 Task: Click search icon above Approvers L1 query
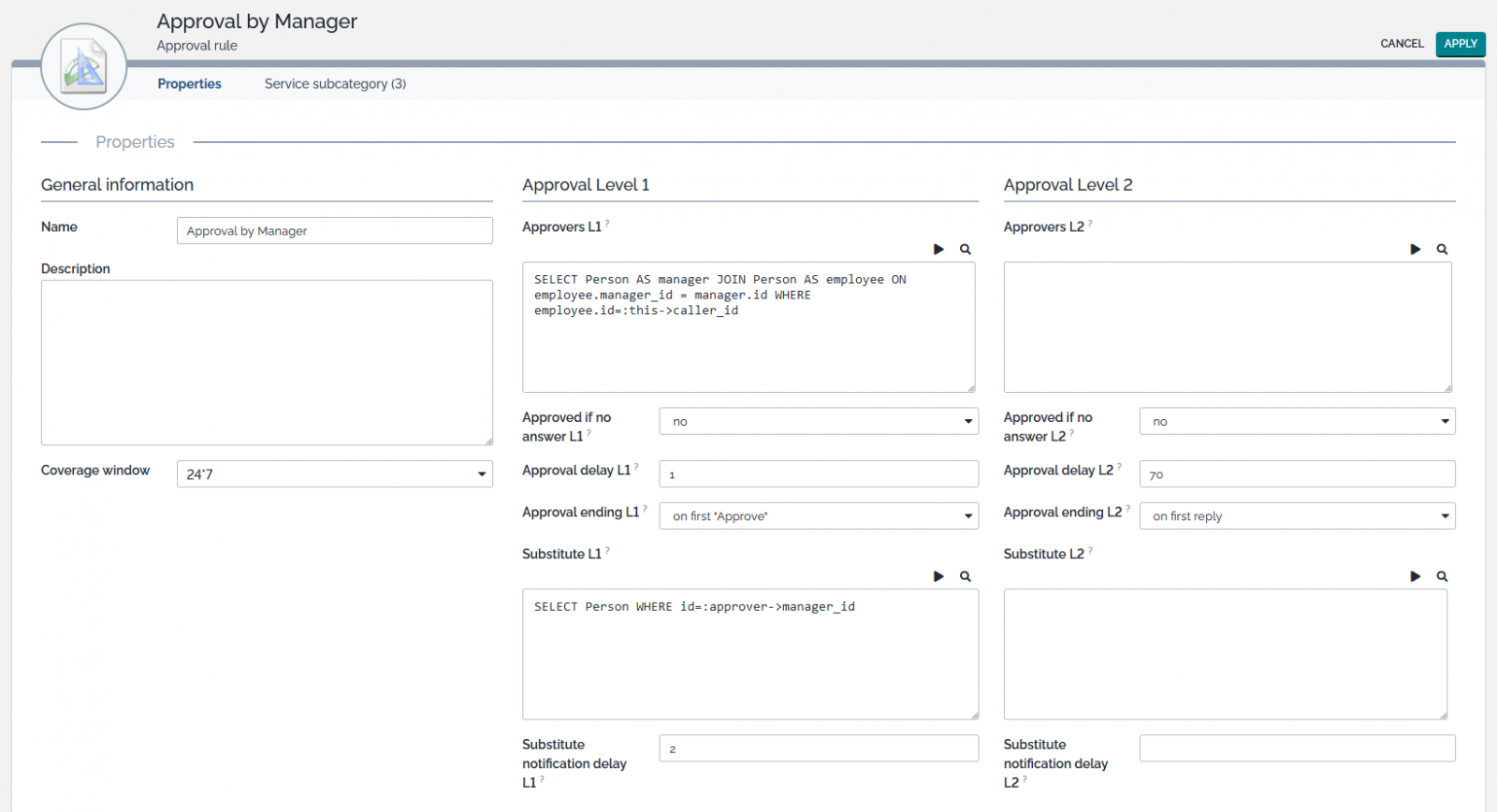966,250
